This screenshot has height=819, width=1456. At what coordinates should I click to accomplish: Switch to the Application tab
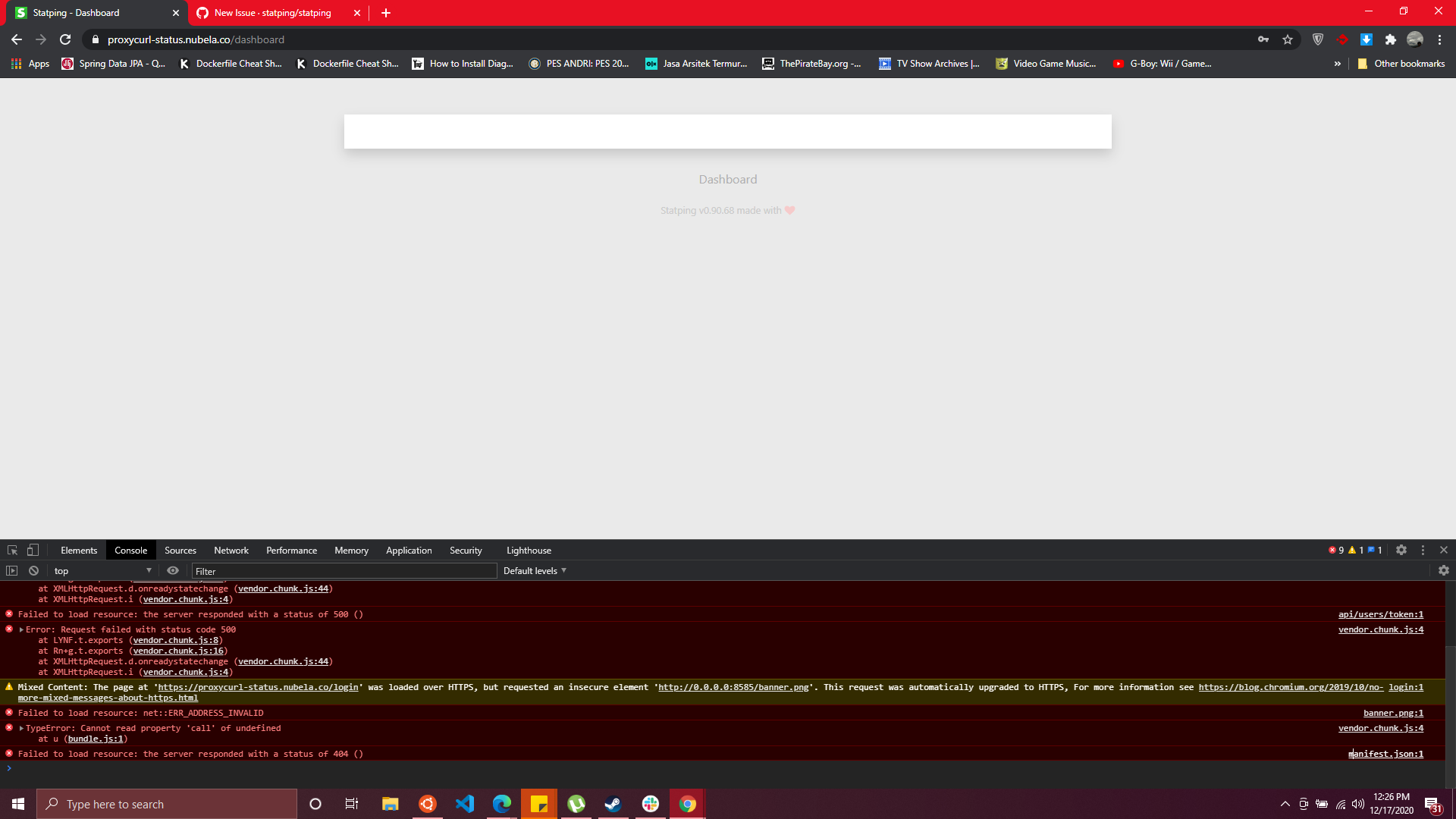[409, 551]
